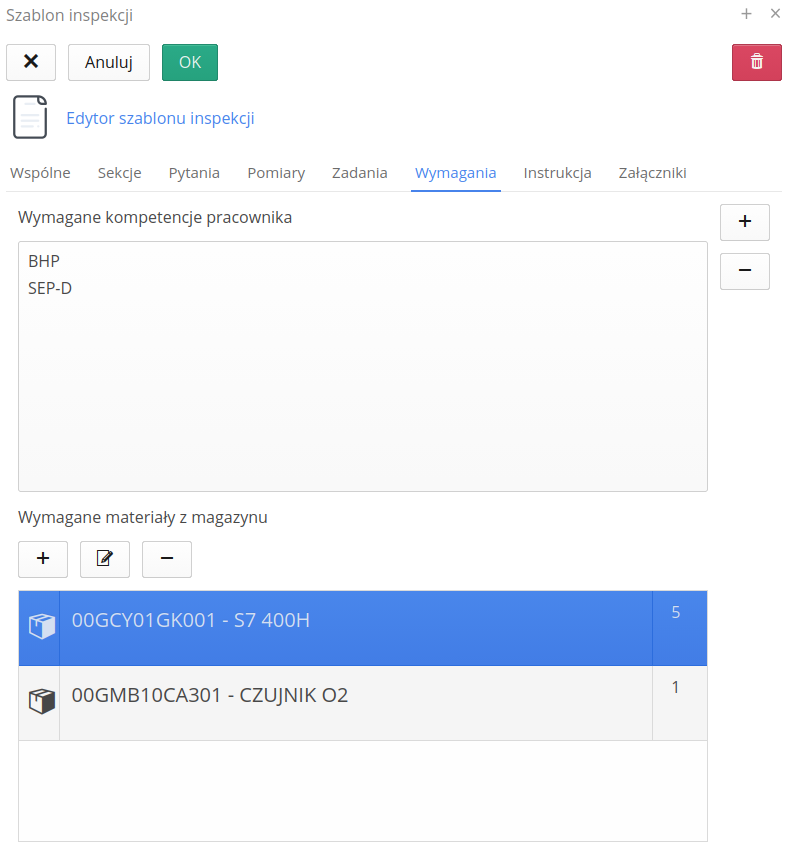Go to the Zadania tab
This screenshot has width=791, height=865.
click(360, 173)
